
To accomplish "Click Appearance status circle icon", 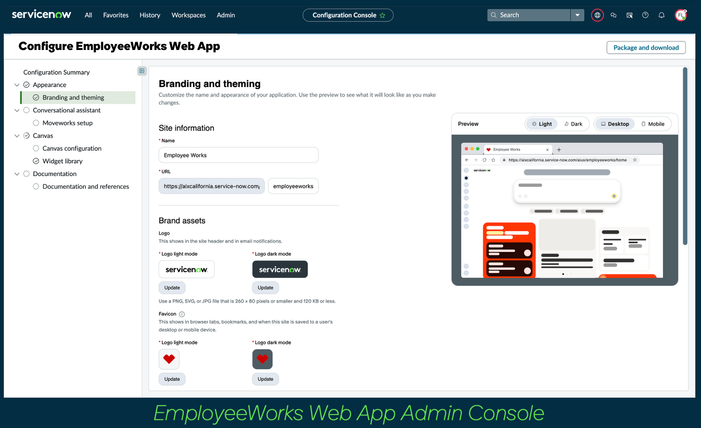I will pos(26,85).
